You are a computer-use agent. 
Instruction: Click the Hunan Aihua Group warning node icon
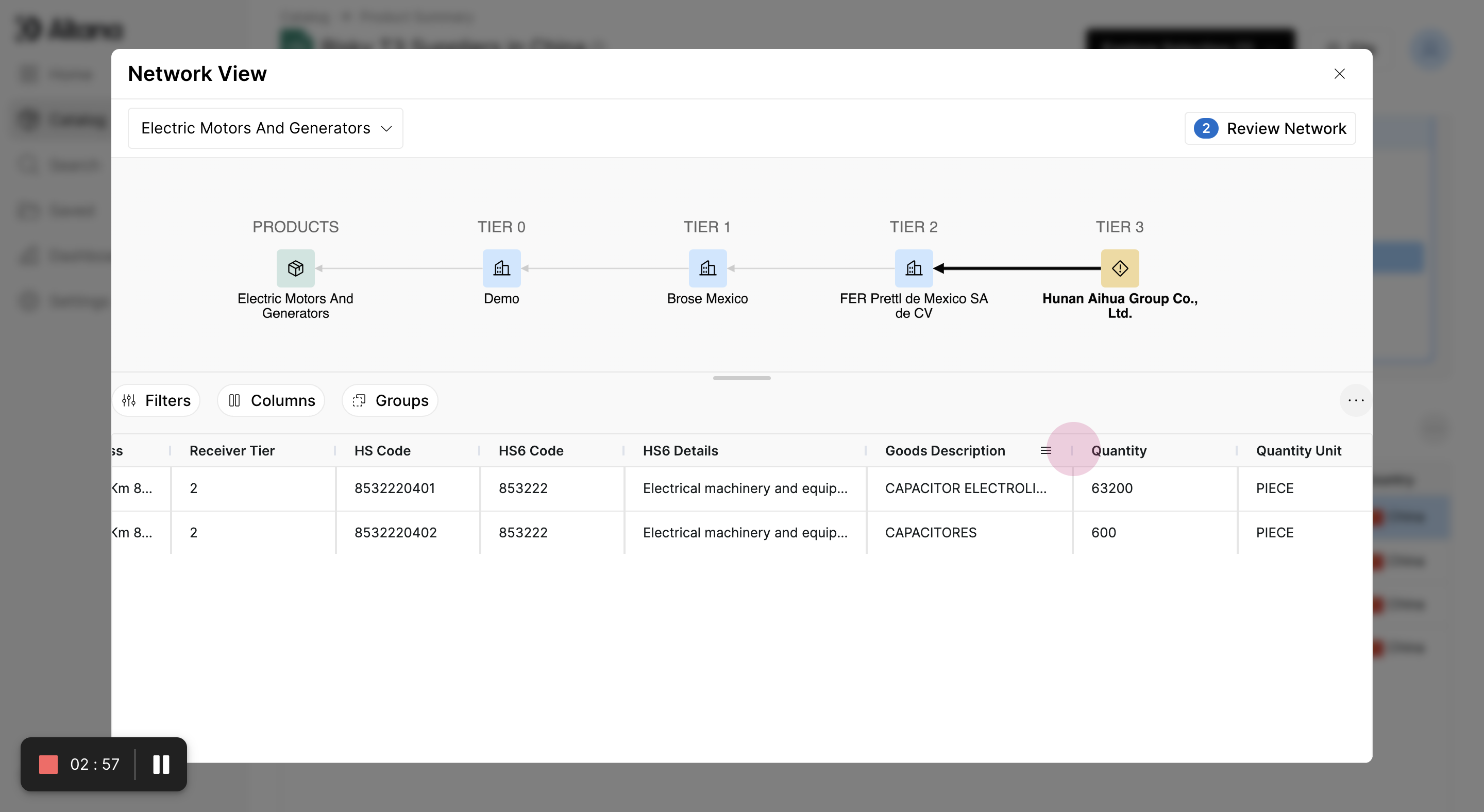pos(1119,268)
